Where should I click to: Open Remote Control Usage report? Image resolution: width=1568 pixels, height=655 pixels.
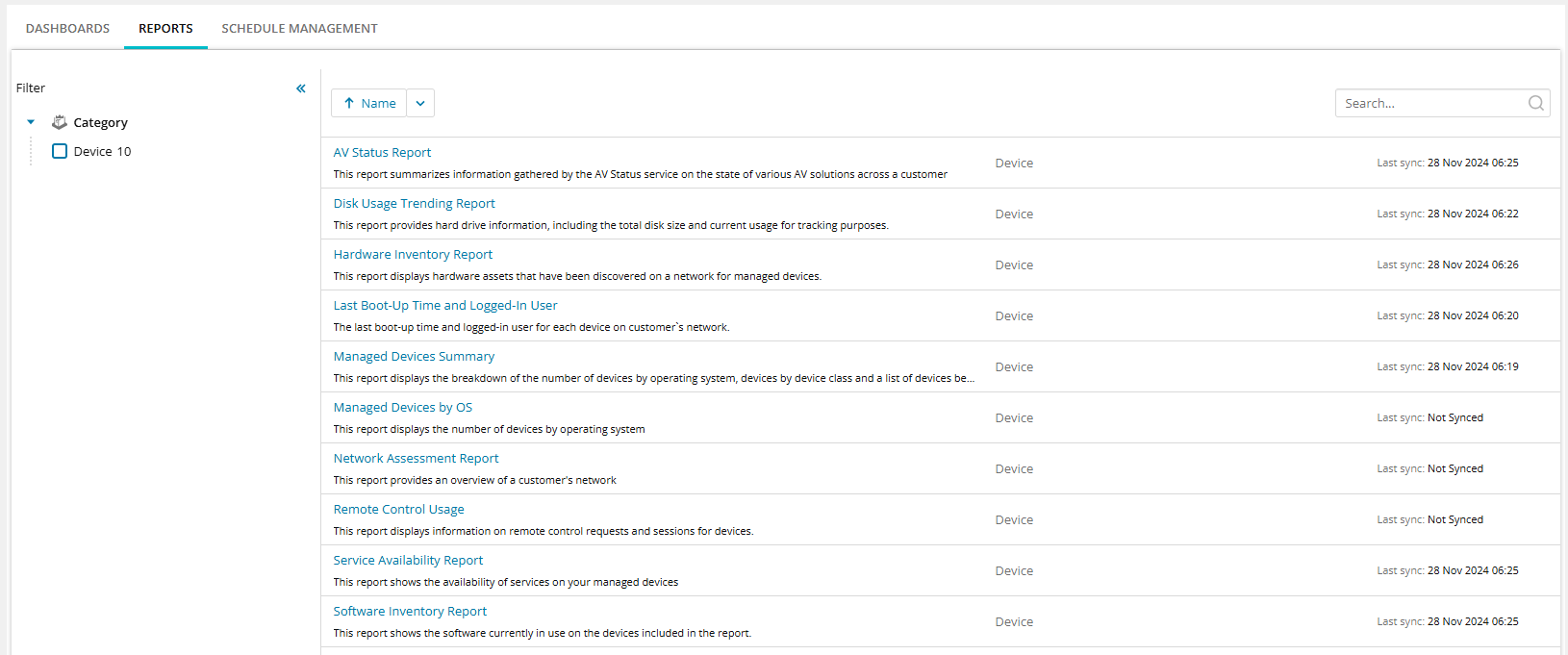click(398, 509)
